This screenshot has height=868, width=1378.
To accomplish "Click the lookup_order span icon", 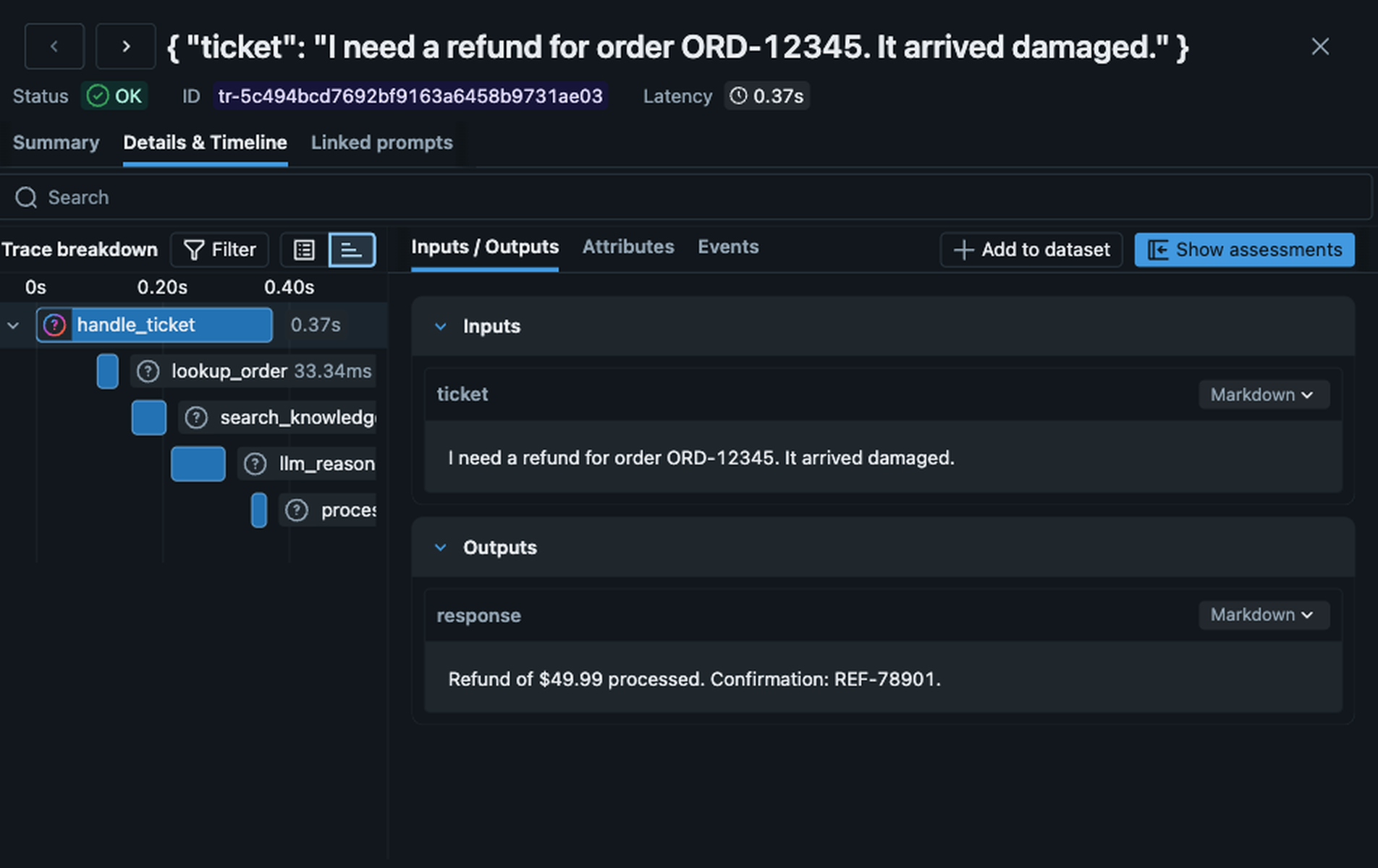I will [148, 372].
